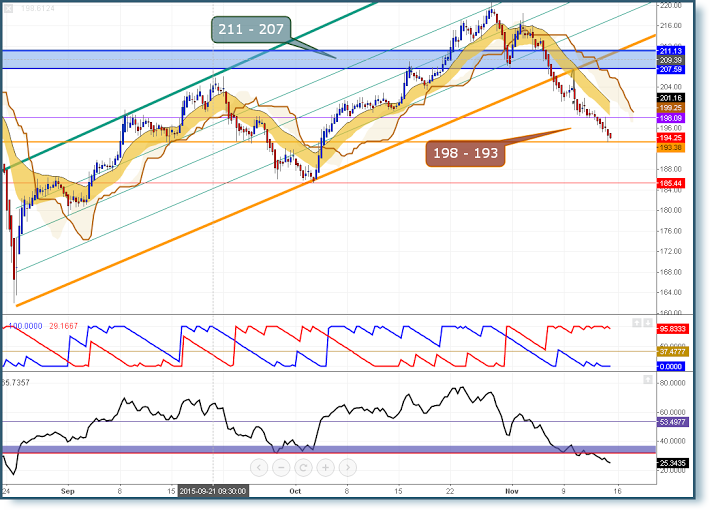
Task: Click the 194.25 red price label
Action: tap(671, 138)
